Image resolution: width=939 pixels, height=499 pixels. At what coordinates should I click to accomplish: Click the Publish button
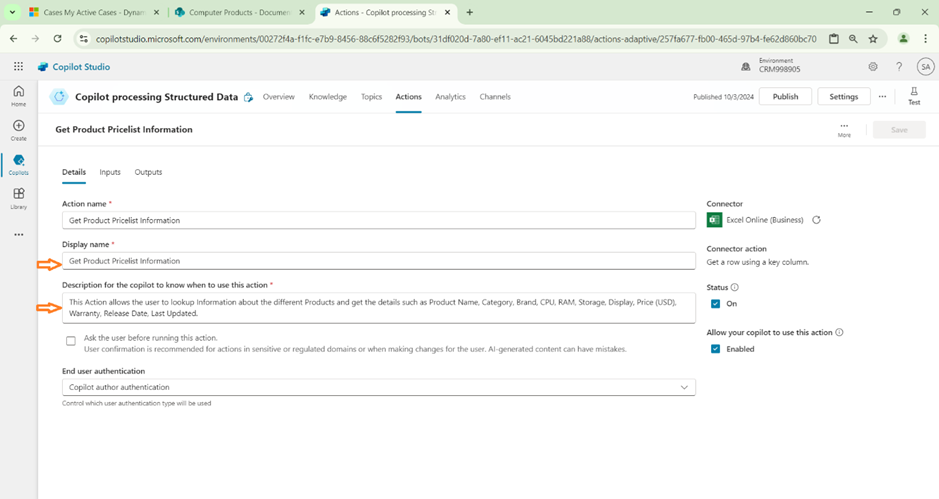pyautogui.click(x=785, y=97)
